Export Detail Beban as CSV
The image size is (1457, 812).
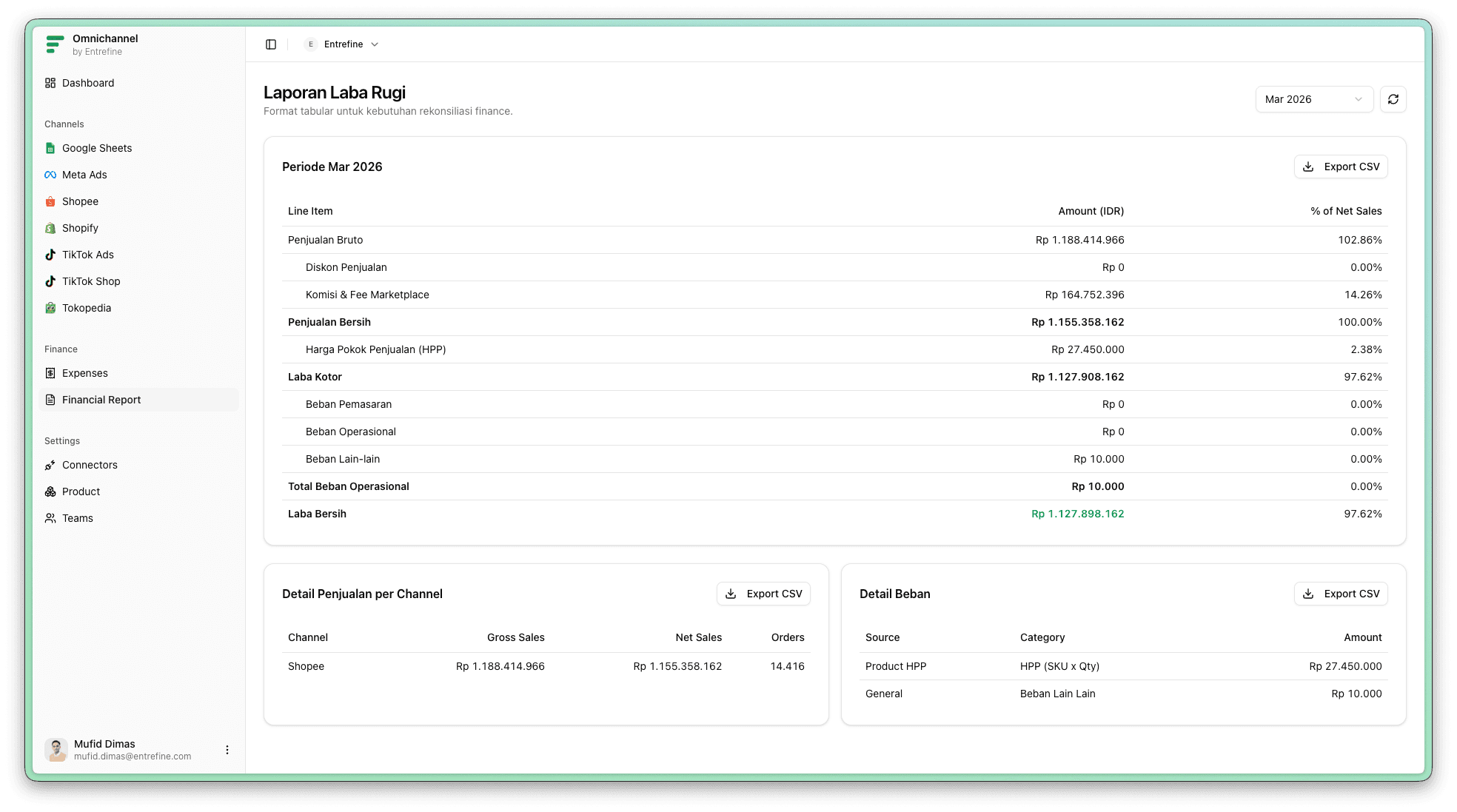pyautogui.click(x=1340, y=594)
